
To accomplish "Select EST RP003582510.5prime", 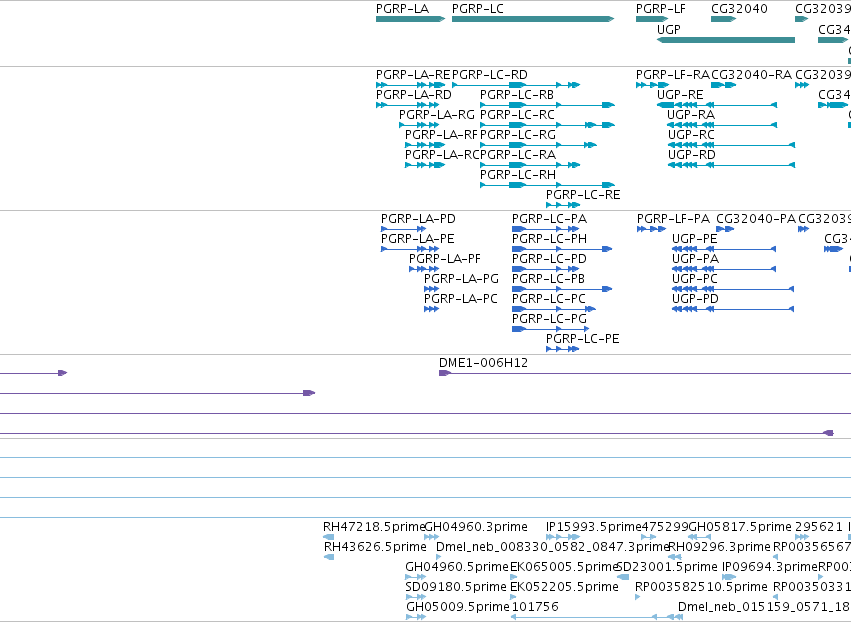I will 638,597.
